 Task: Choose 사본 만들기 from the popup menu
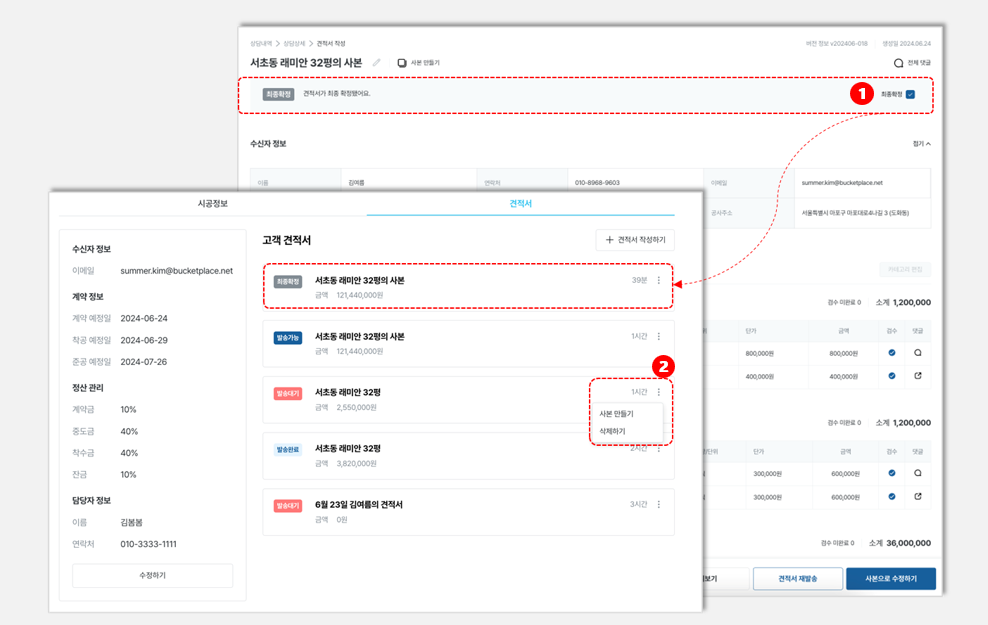tap(616, 414)
